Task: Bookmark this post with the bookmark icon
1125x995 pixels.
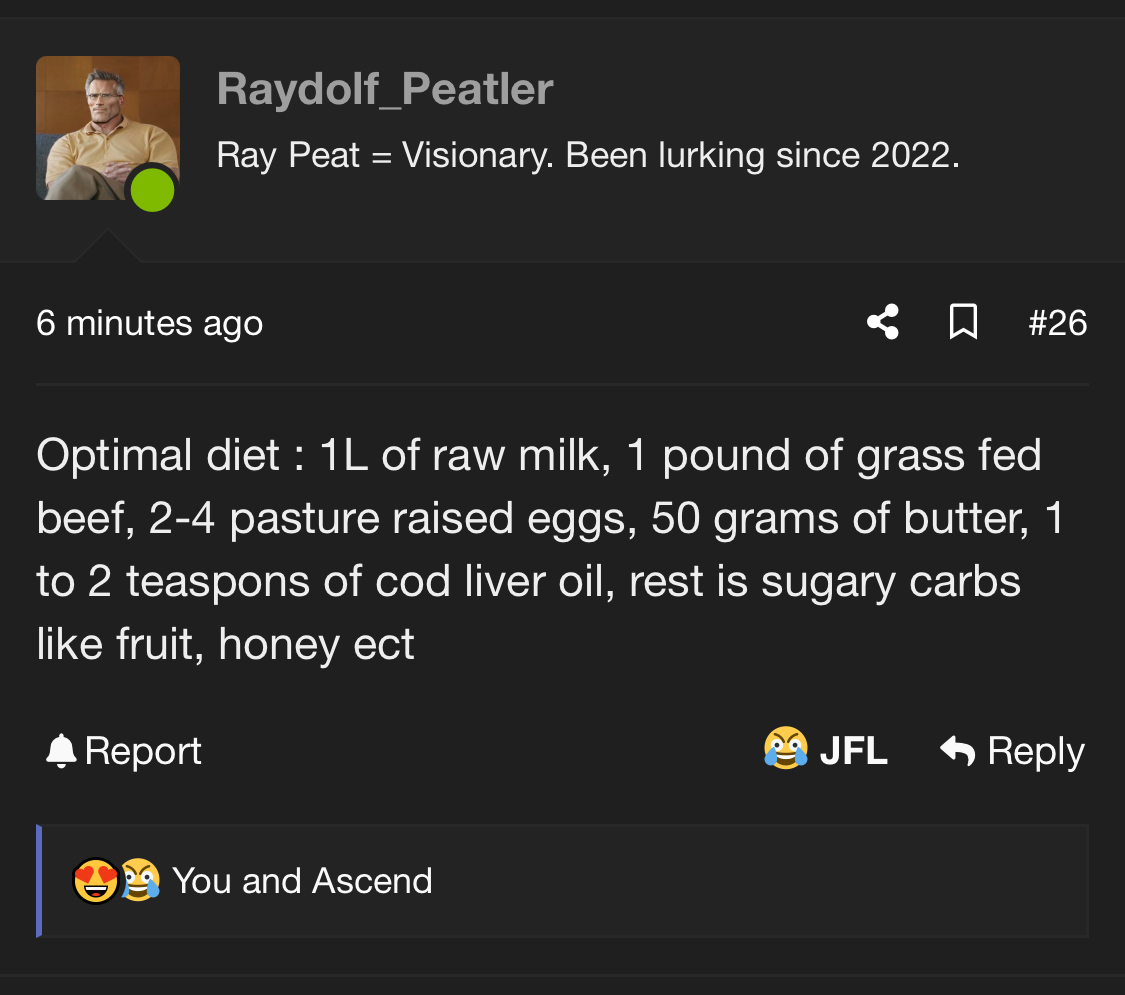Action: pos(963,321)
